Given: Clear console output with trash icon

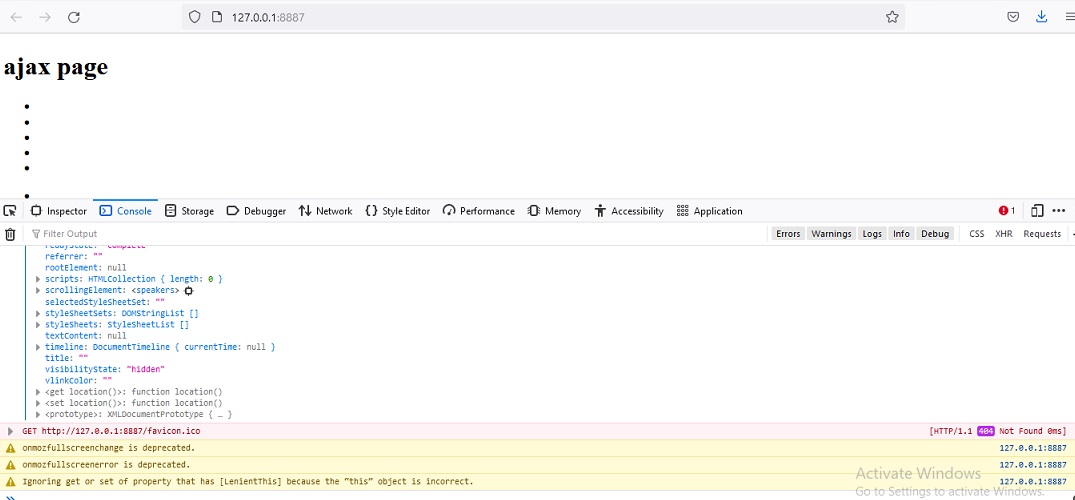Looking at the screenshot, I should 10,234.
